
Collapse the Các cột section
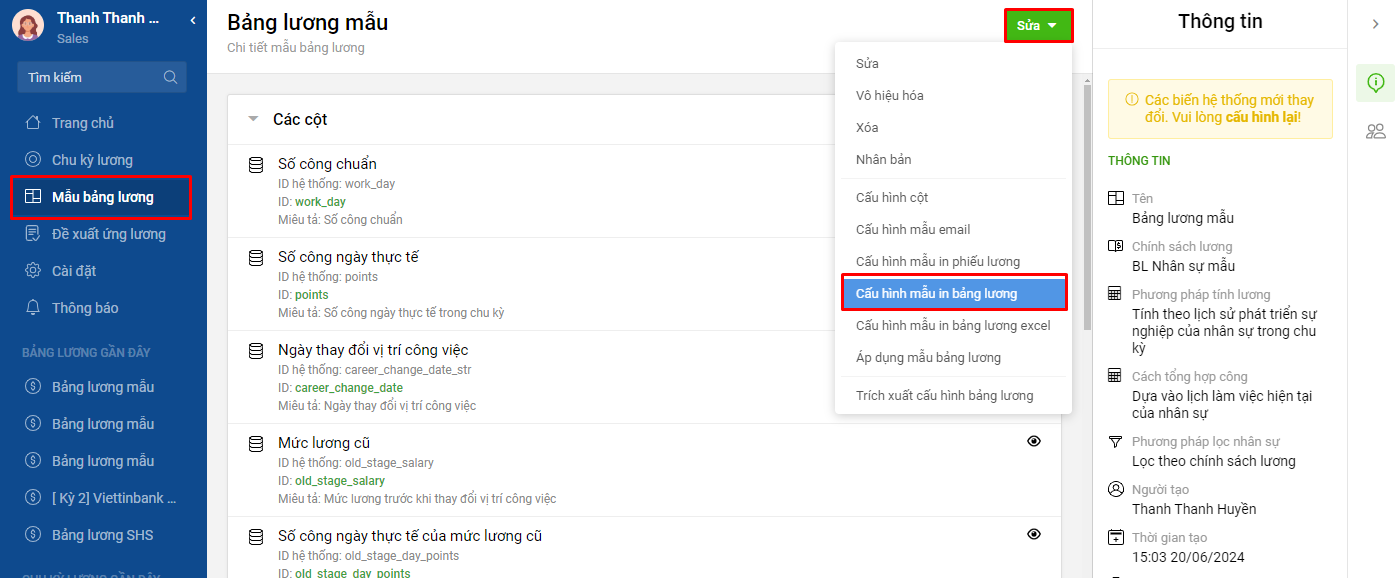click(x=253, y=119)
